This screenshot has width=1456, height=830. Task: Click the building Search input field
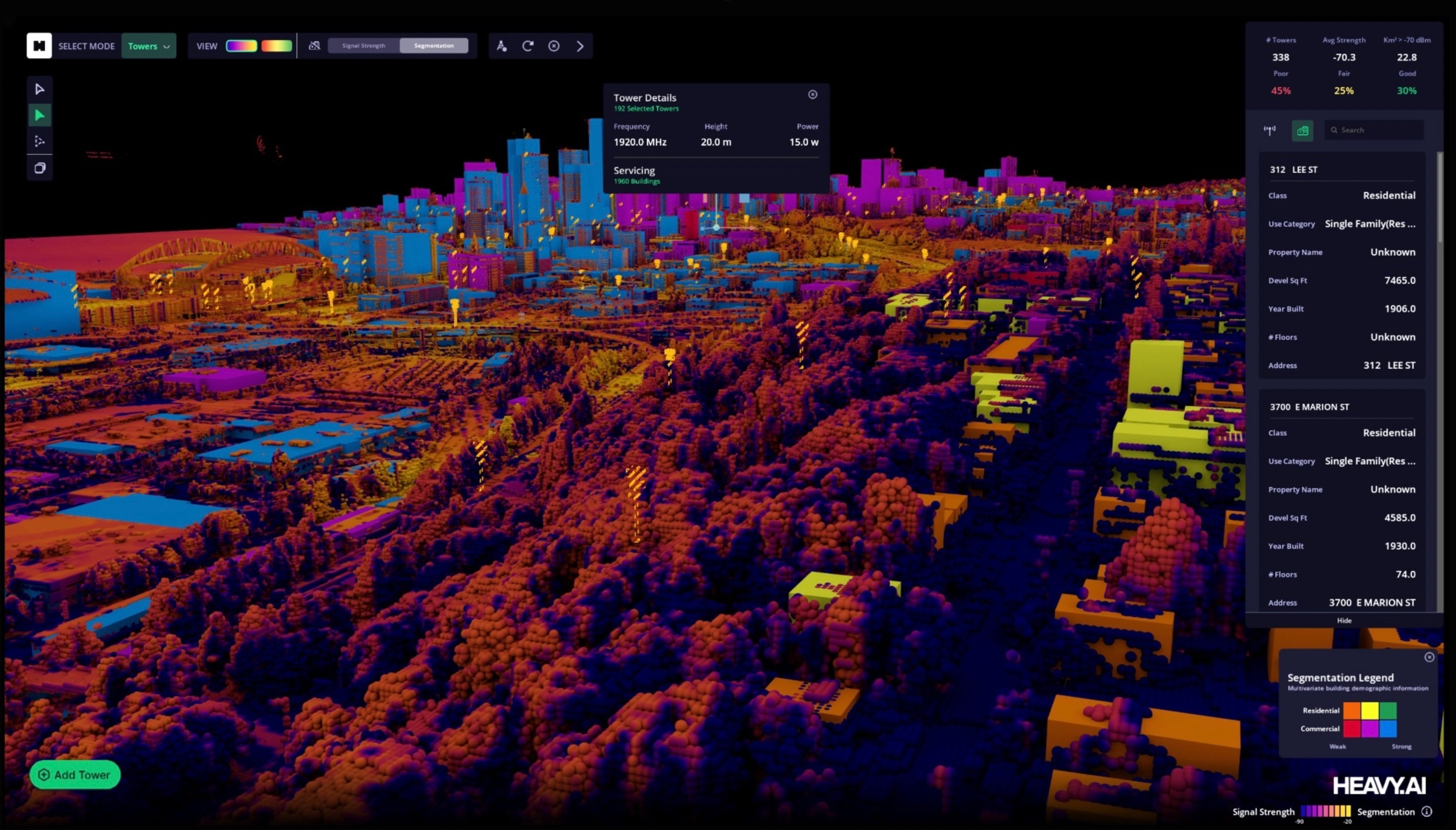pyautogui.click(x=1374, y=130)
